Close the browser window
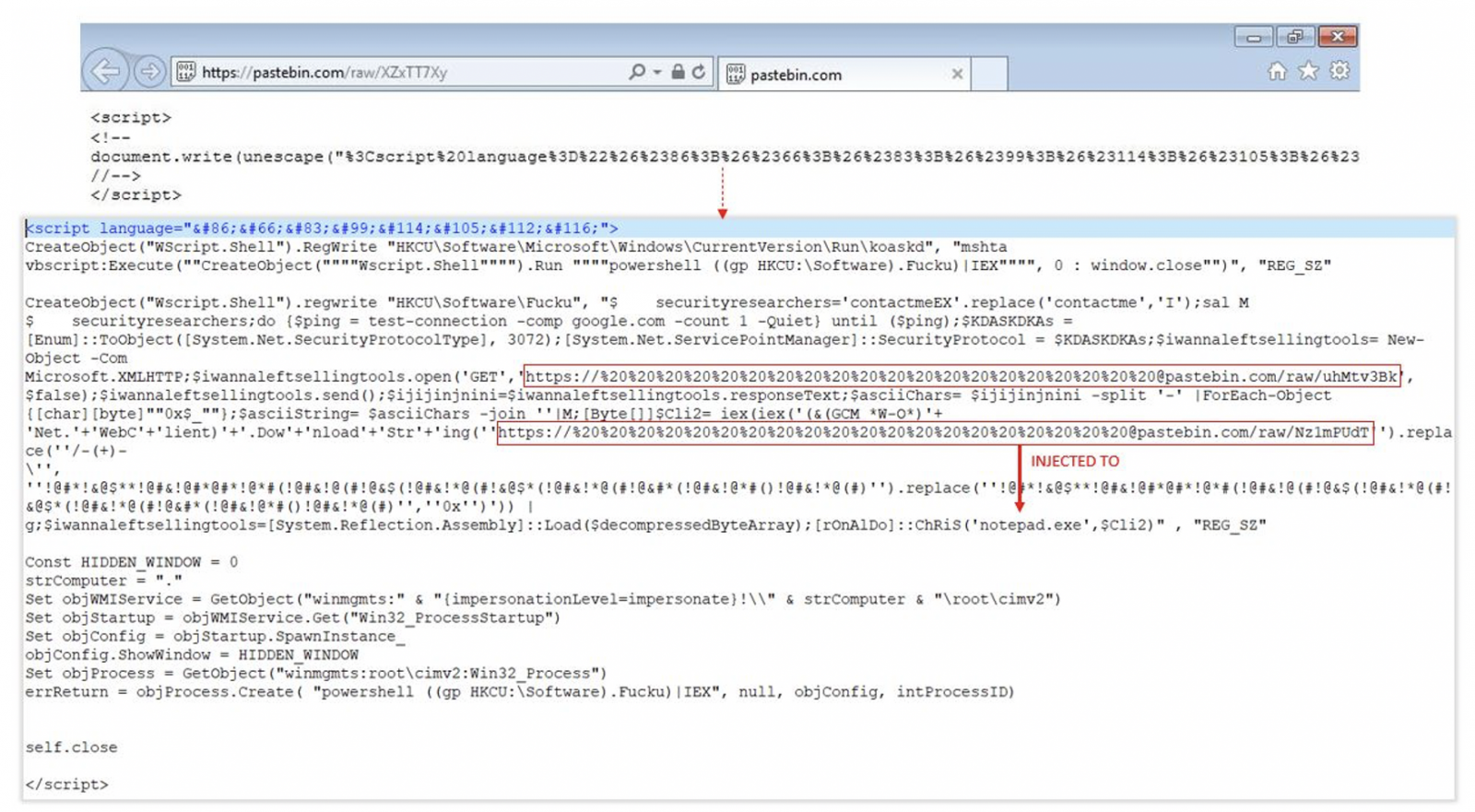 tap(1337, 37)
